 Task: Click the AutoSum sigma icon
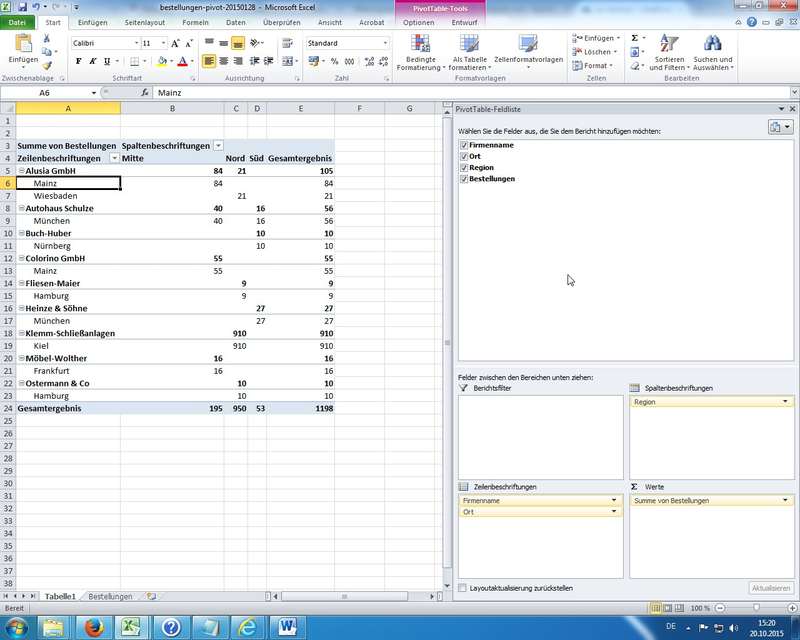[635, 38]
